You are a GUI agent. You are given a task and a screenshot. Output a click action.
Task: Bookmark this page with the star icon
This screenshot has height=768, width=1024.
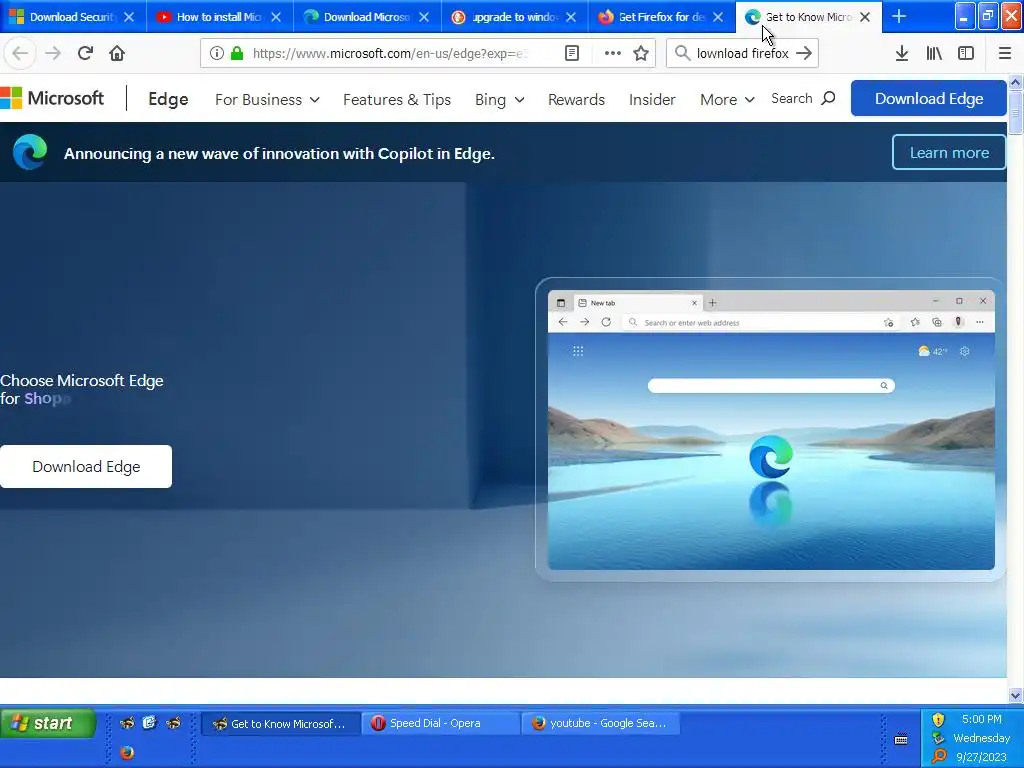641,54
